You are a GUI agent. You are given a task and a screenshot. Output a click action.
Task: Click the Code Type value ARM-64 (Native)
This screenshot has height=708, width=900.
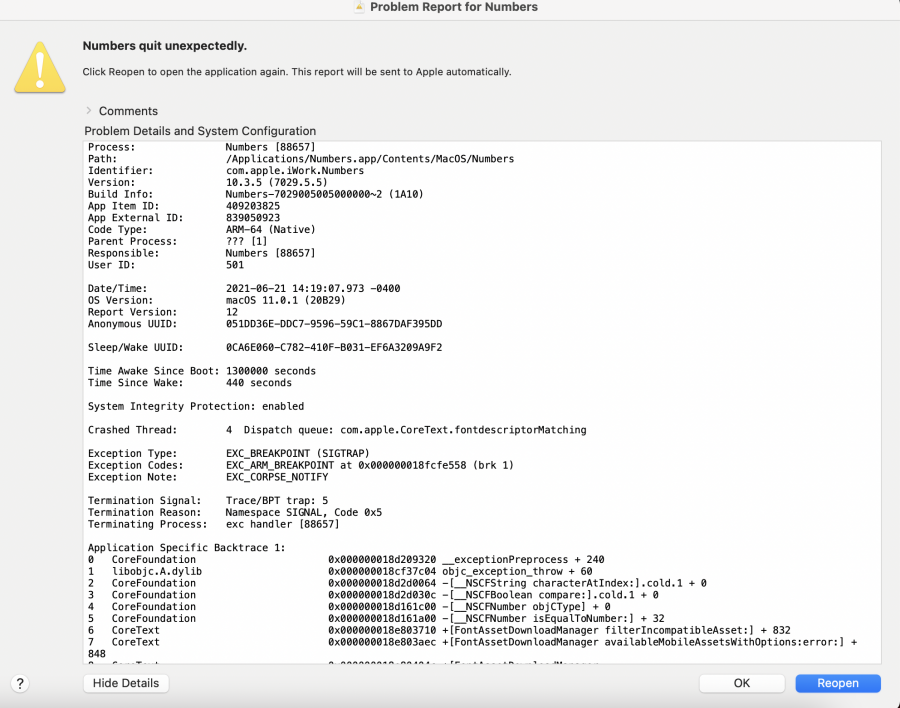[x=270, y=230]
